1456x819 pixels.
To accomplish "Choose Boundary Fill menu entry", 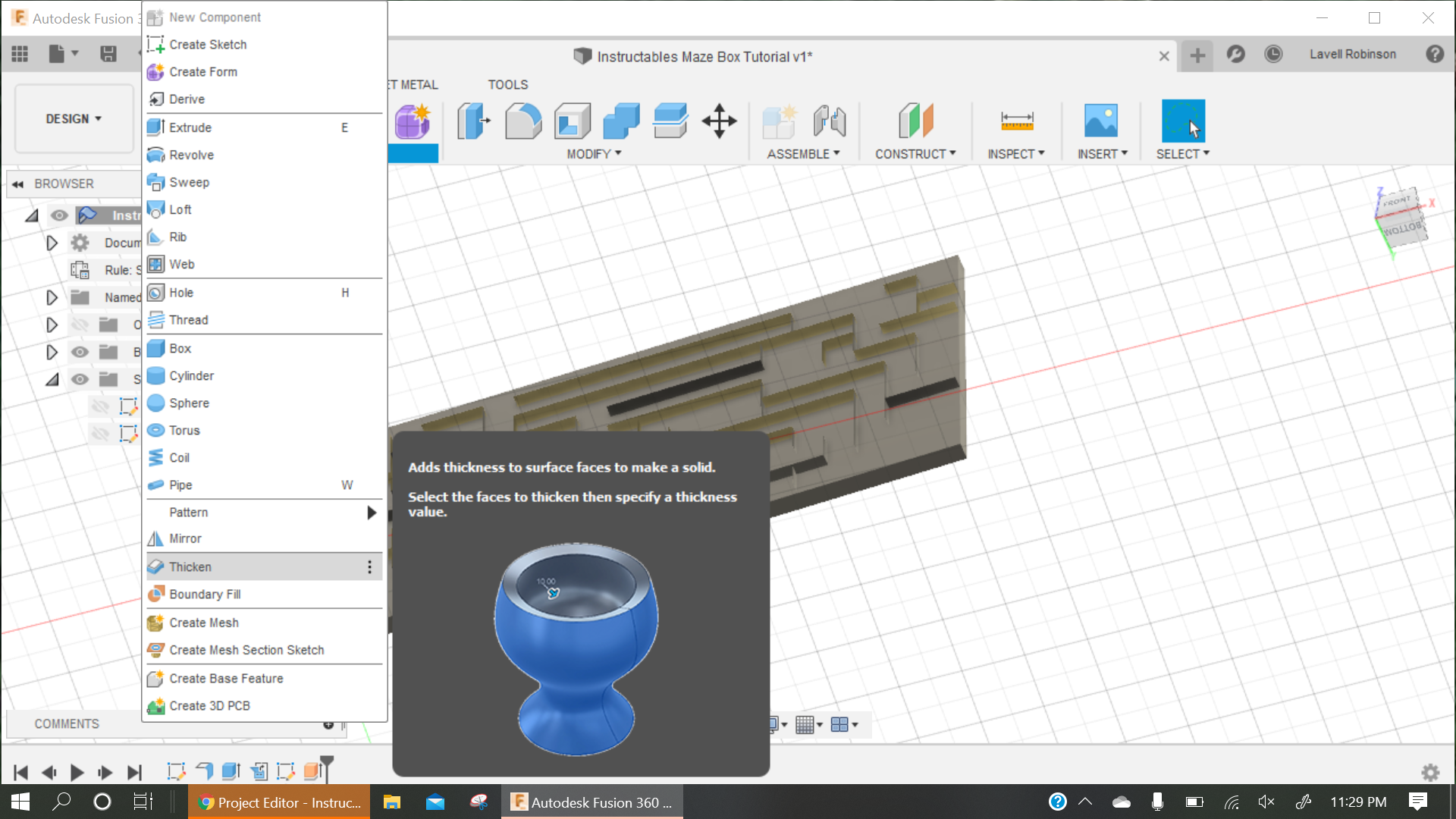I will point(264,595).
